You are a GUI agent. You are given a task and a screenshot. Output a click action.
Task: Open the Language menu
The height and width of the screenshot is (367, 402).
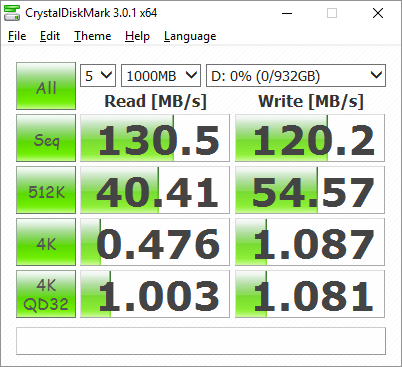pyautogui.click(x=190, y=36)
